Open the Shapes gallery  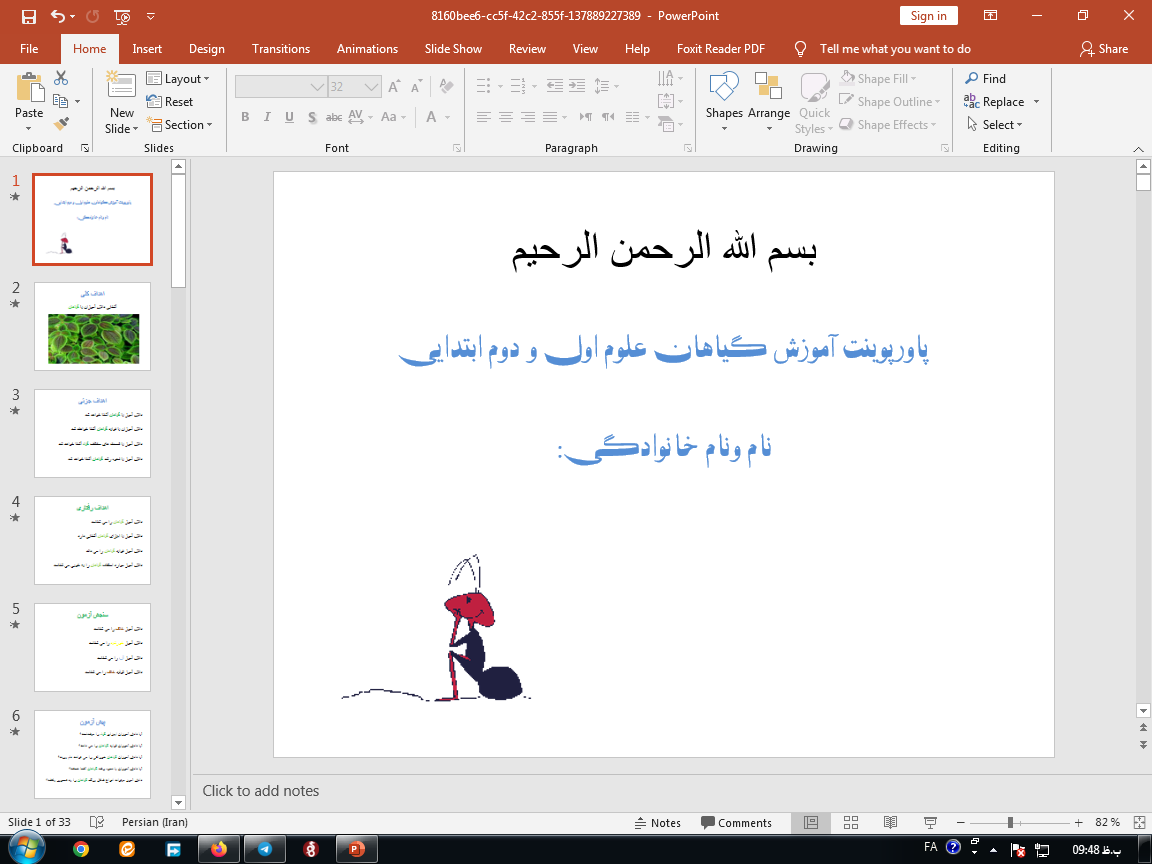pyautogui.click(x=723, y=98)
